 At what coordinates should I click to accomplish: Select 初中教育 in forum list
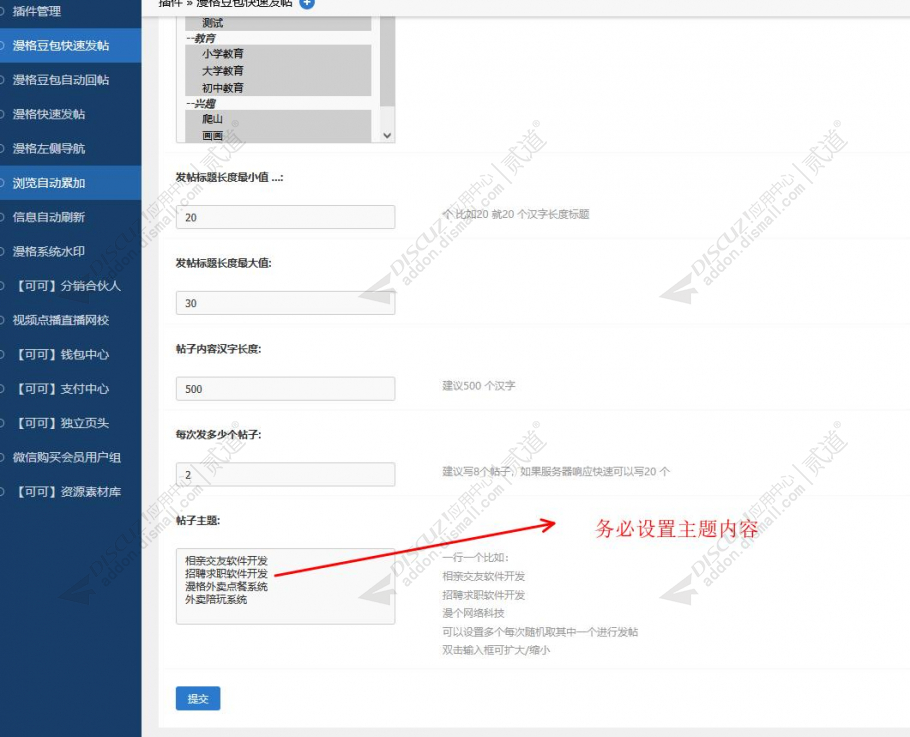coord(278,88)
